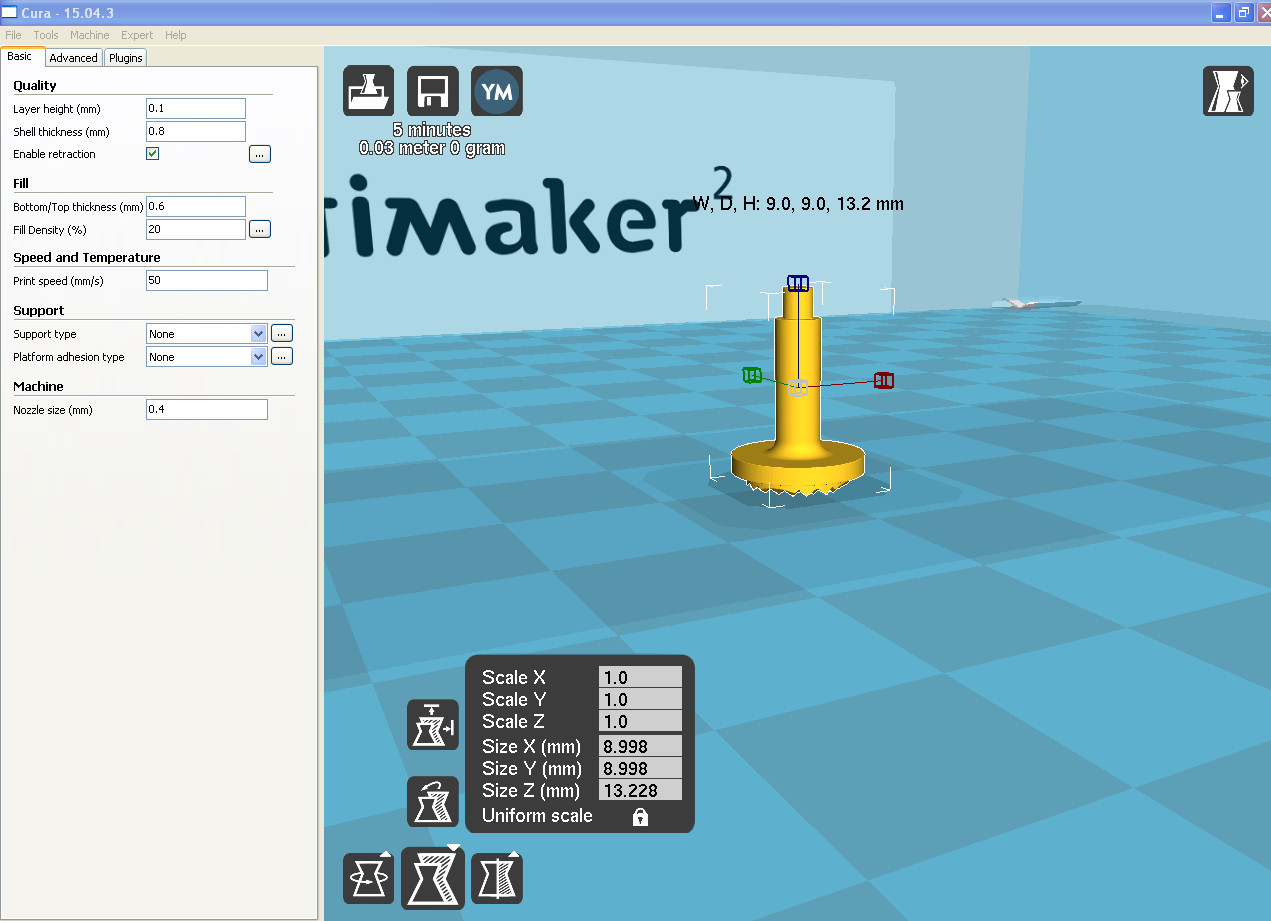This screenshot has height=921, width=1271.
Task: Open the Expert menu
Action: pyautogui.click(x=137, y=35)
